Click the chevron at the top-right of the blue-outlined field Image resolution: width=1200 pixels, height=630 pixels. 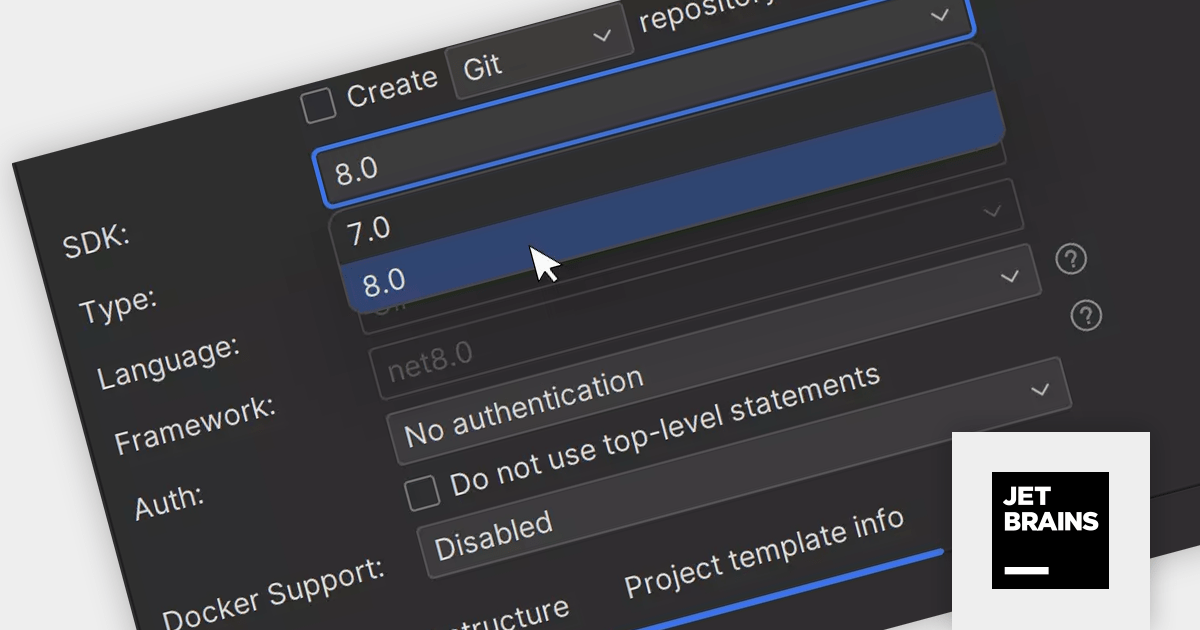[x=939, y=15]
